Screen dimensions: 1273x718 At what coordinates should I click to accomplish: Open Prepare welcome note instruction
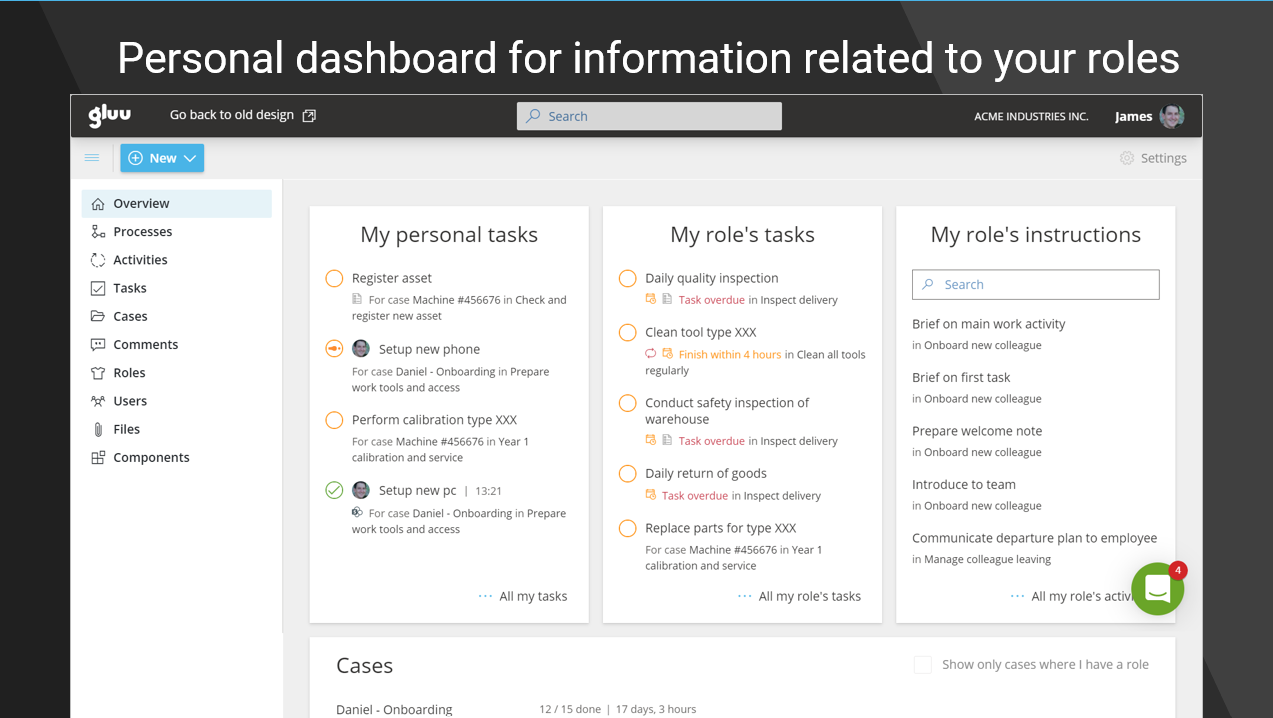coord(977,431)
